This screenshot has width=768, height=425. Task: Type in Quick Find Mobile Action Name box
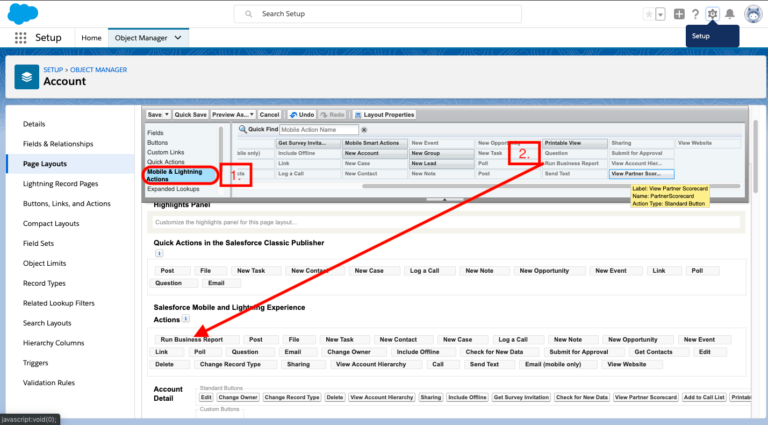pos(319,130)
